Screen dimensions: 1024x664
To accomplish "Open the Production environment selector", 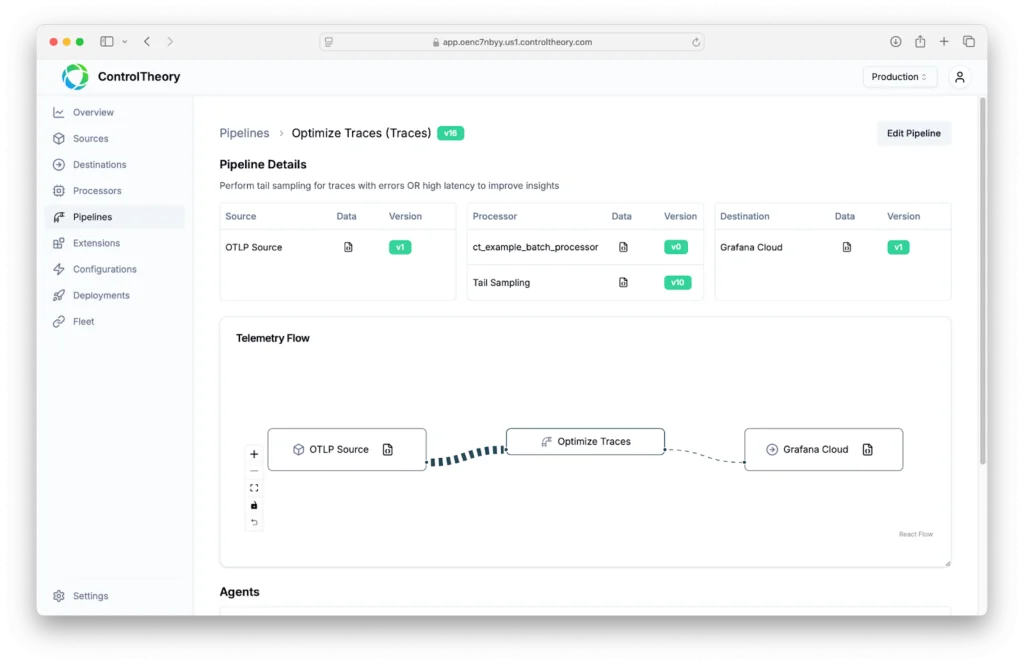I will click(899, 76).
